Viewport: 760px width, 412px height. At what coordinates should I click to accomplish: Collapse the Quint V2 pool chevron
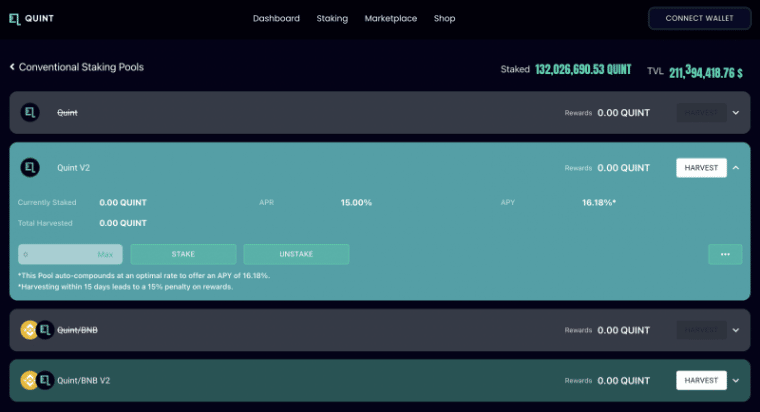[x=736, y=167]
